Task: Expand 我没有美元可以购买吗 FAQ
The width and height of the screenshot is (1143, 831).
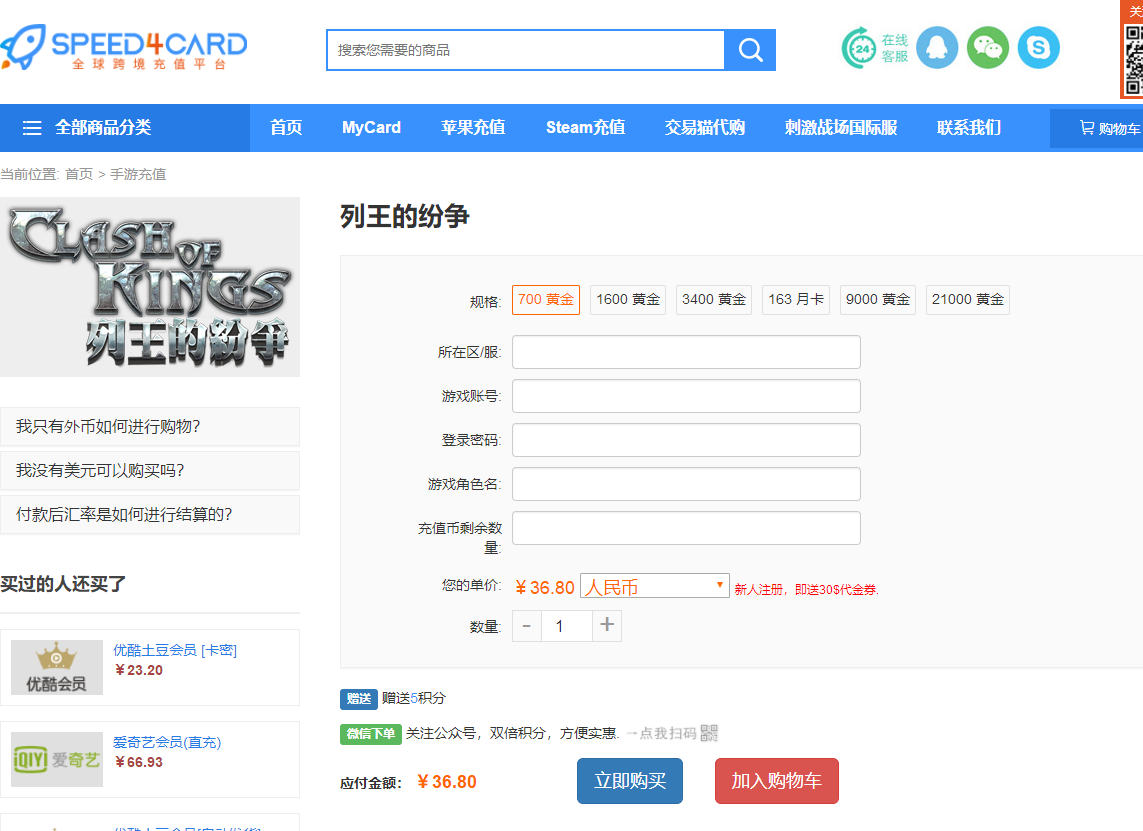Action: point(150,471)
